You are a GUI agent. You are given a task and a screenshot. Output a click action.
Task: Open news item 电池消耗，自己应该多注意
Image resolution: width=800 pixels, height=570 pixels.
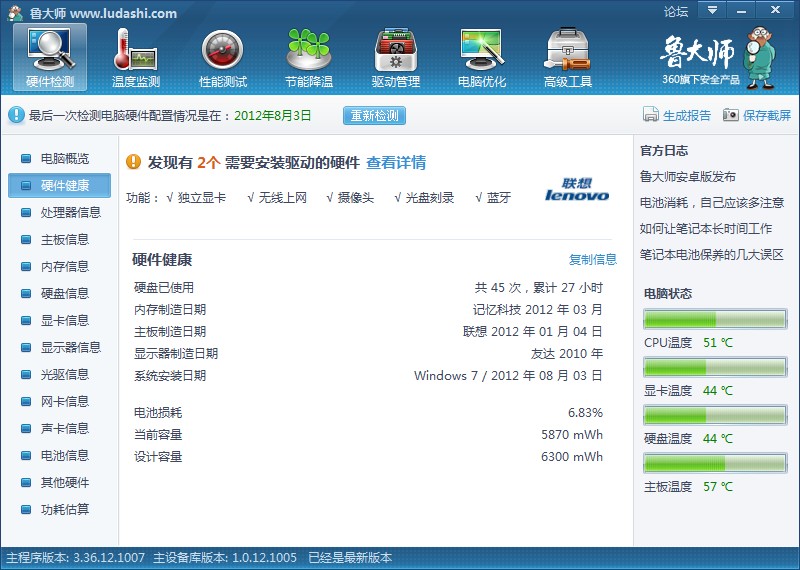pos(712,203)
